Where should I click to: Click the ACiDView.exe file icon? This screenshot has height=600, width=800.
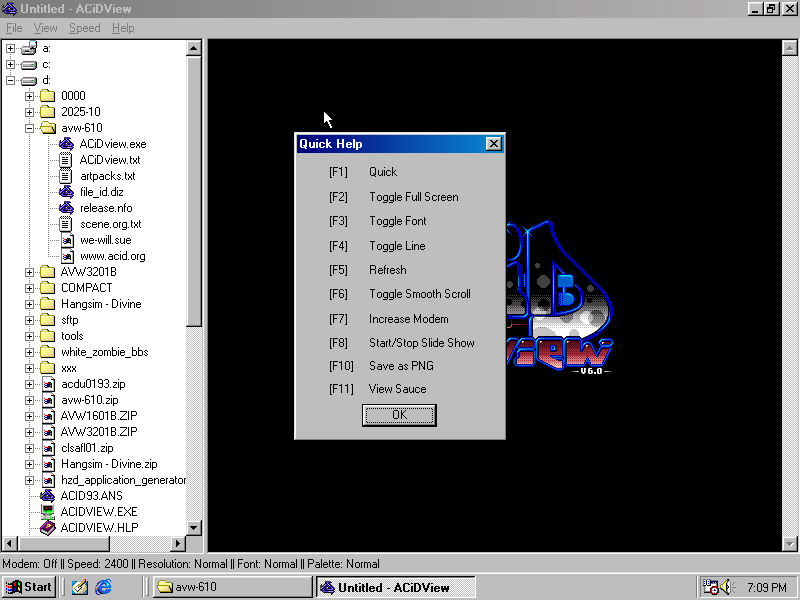66,144
